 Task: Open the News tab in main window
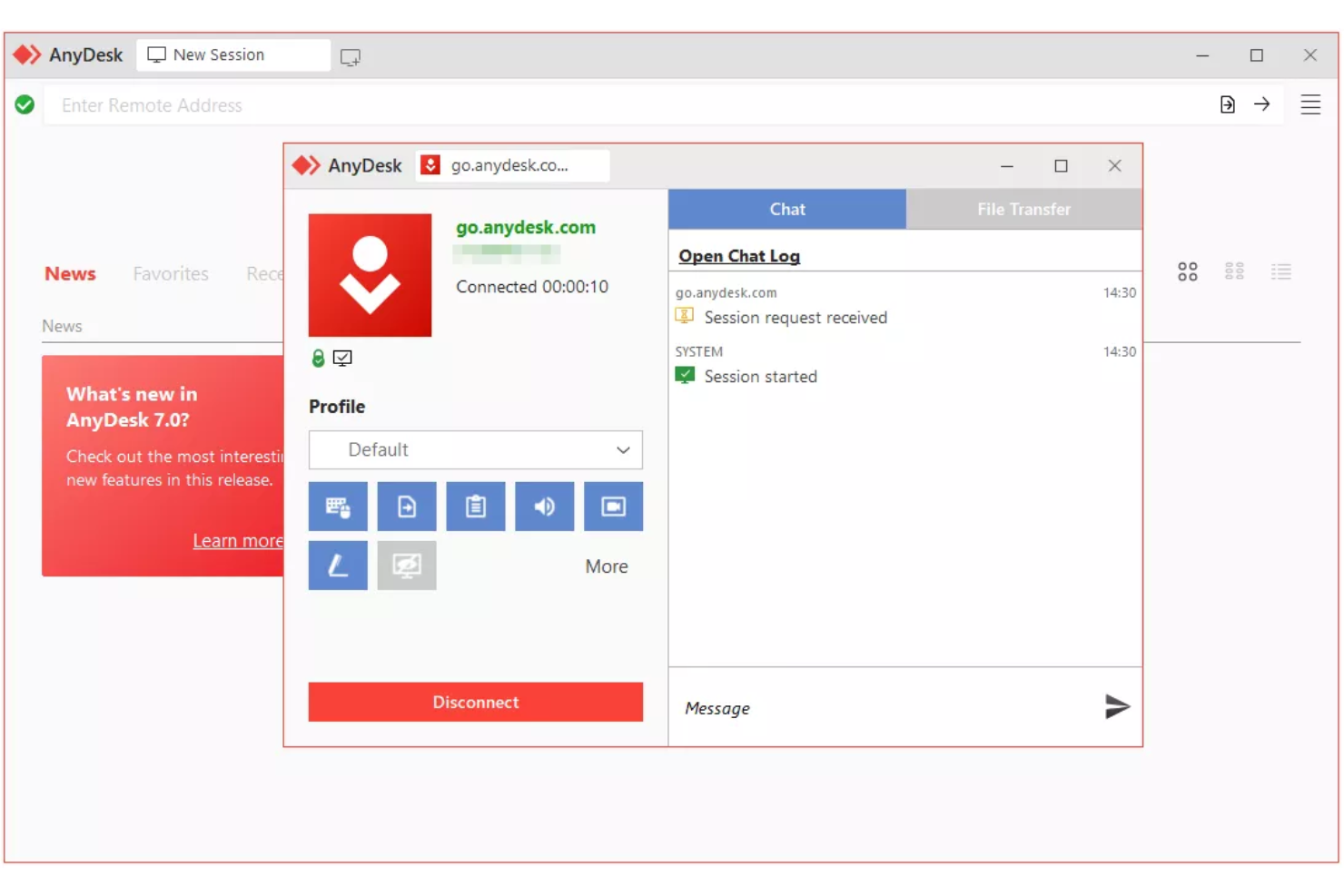coord(70,273)
